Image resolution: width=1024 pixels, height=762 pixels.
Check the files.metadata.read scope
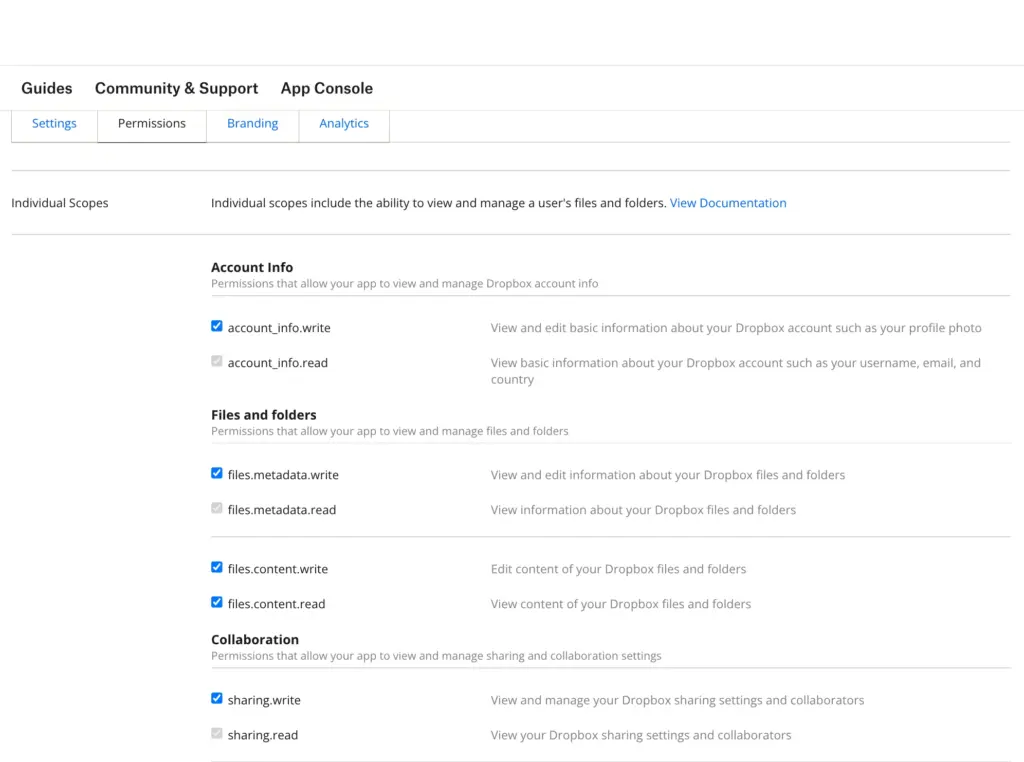pyautogui.click(x=217, y=508)
